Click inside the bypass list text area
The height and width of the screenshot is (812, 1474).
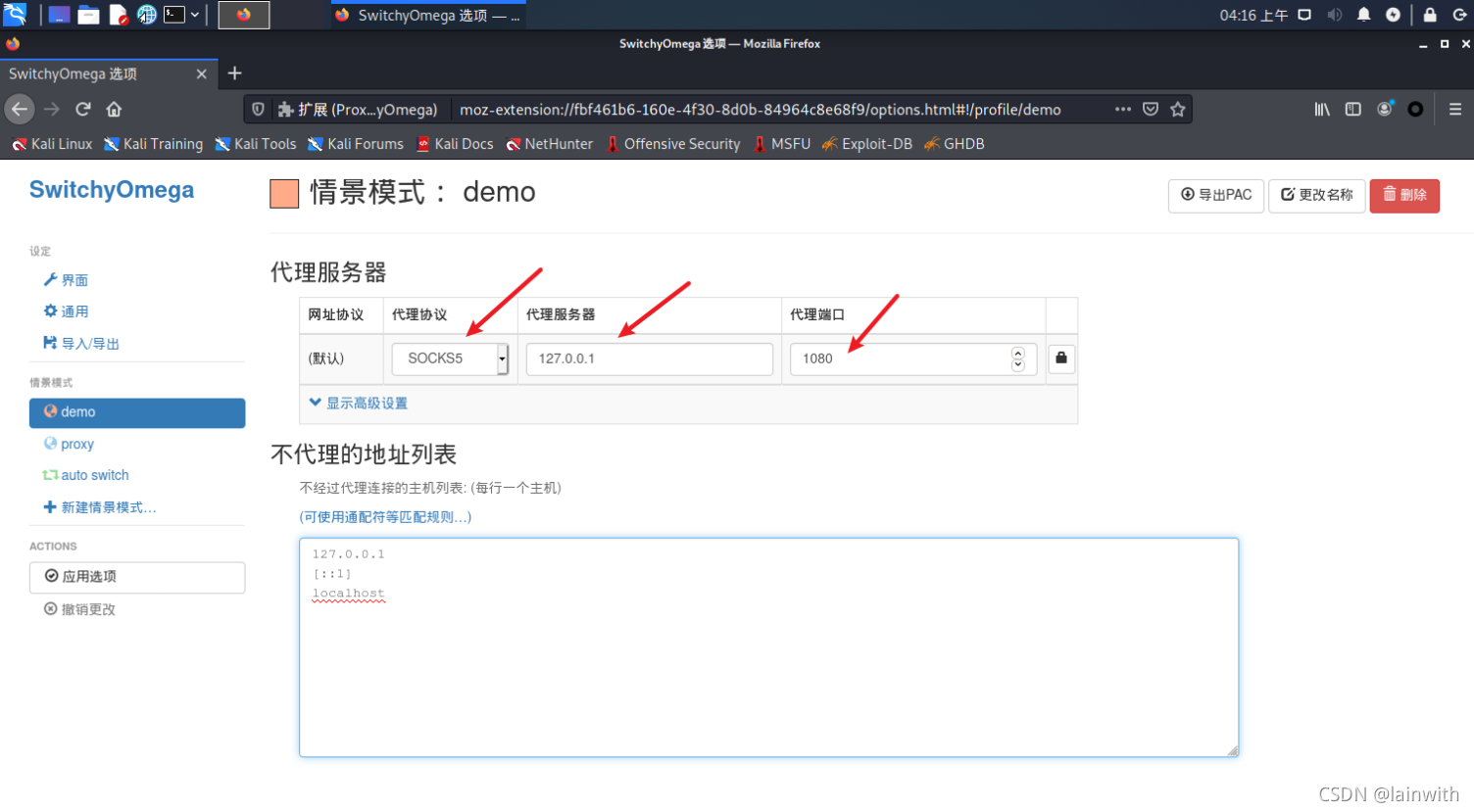[x=769, y=647]
